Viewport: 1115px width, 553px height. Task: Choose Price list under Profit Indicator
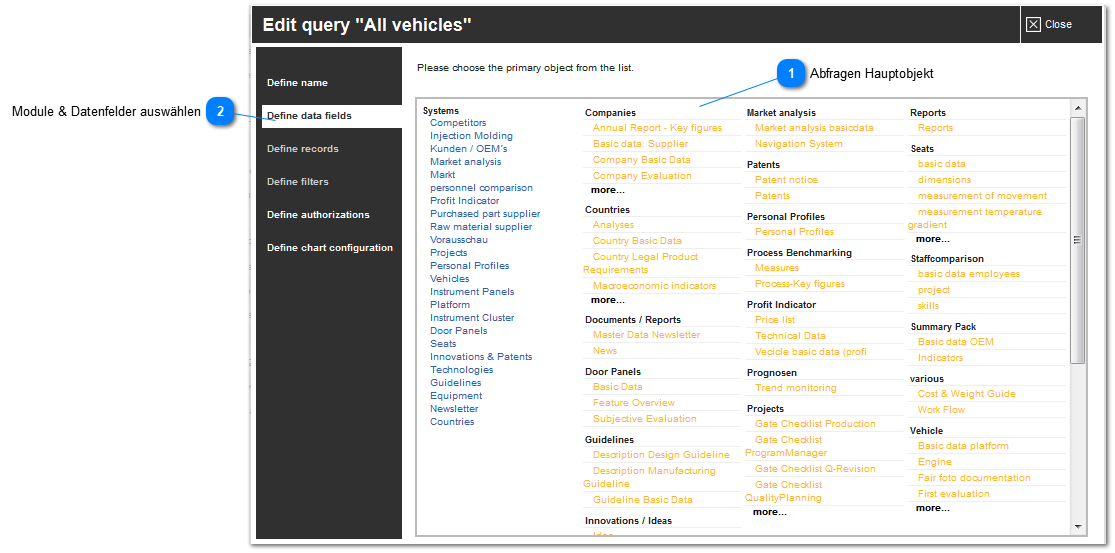point(775,320)
